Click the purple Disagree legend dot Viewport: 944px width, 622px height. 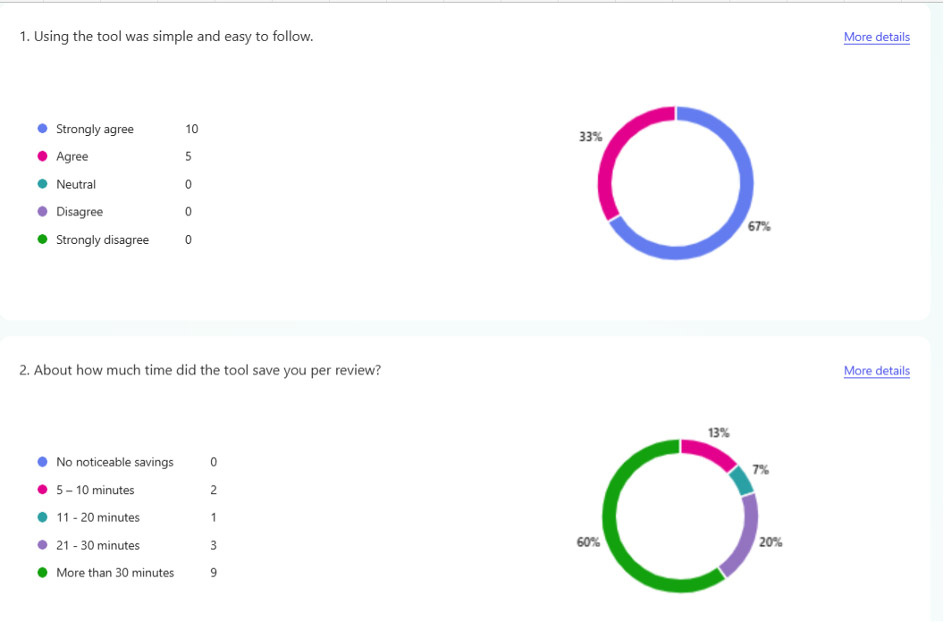pyautogui.click(x=42, y=212)
